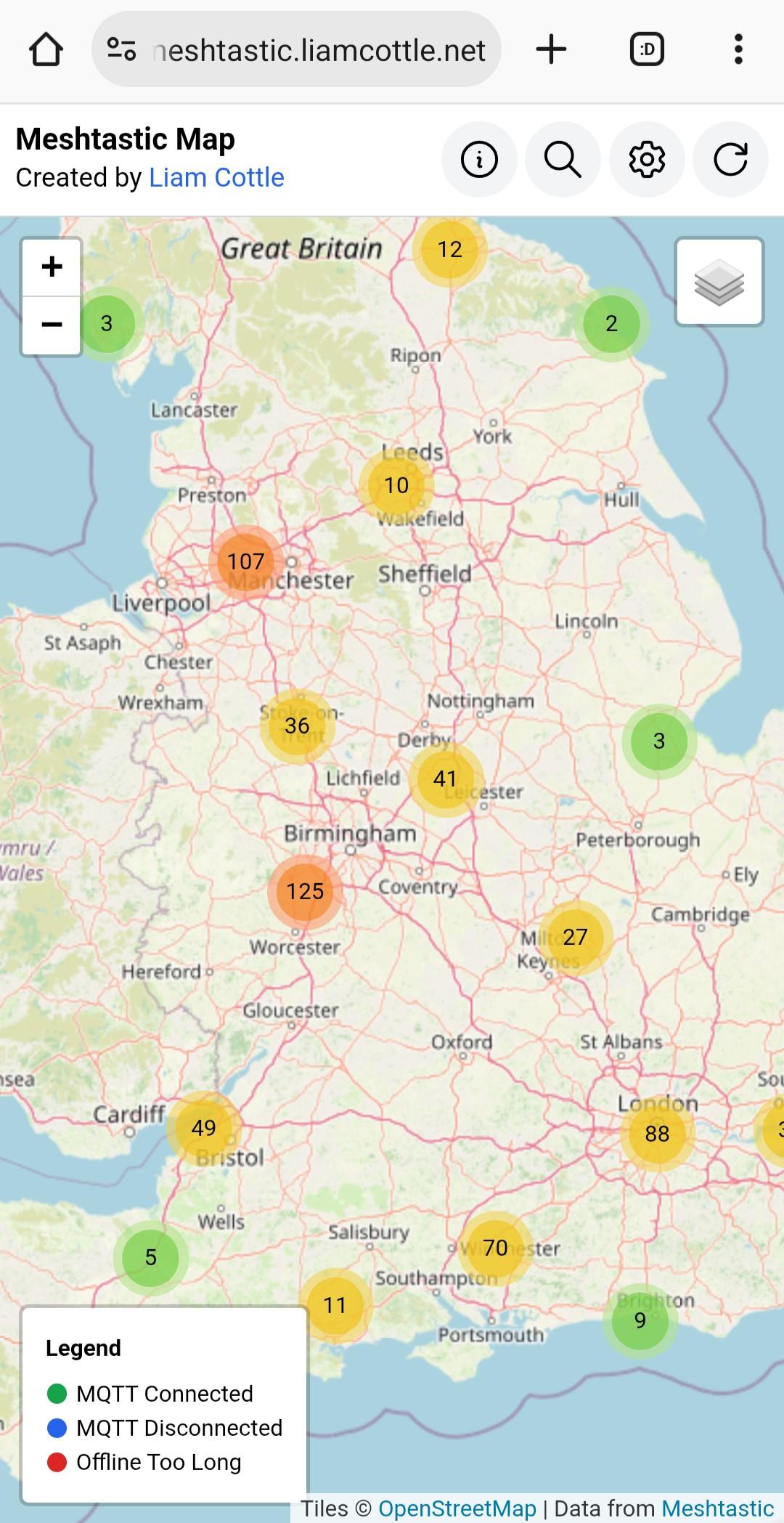Expand the 49 node cluster near Bristol
Viewport: 784px width, 1523px height.
[203, 1128]
